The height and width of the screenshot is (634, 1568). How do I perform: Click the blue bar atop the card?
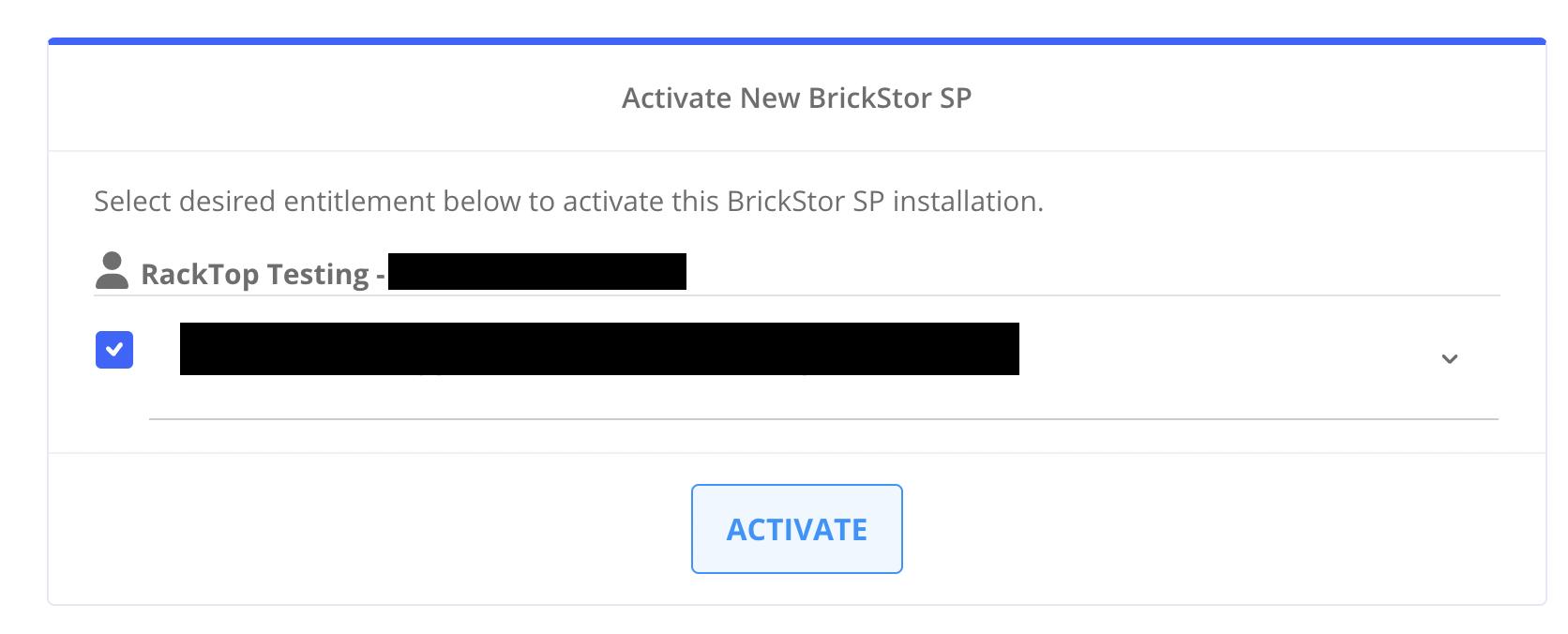(x=796, y=41)
